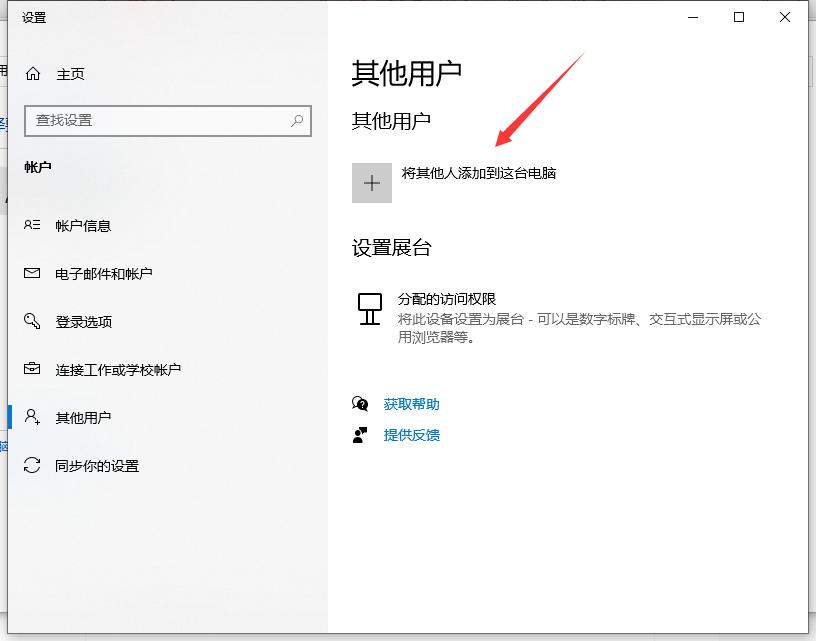This screenshot has height=641, width=816.
Task: Select the 其他用户 person icon
Action: pyautogui.click(x=31, y=417)
